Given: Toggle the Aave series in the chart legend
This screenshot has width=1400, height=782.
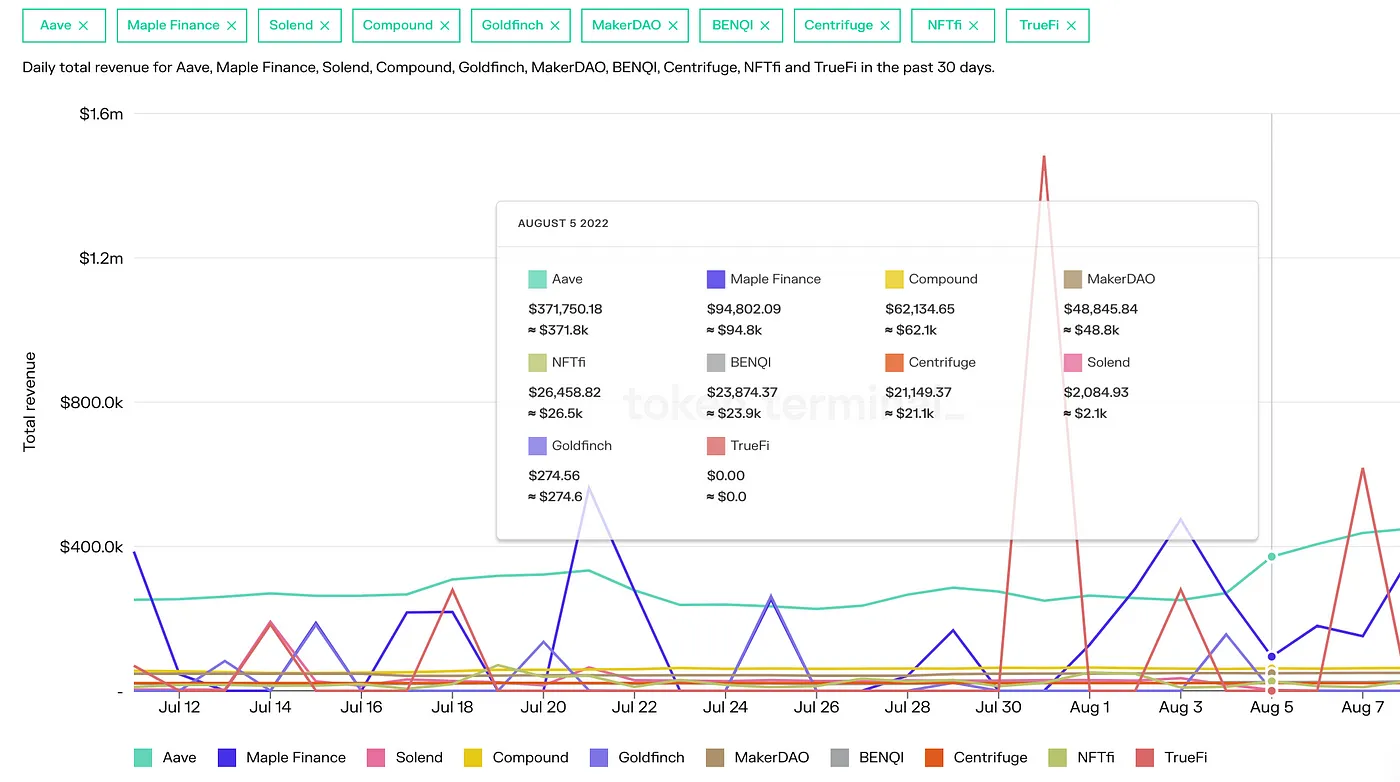Looking at the screenshot, I should click(x=165, y=758).
